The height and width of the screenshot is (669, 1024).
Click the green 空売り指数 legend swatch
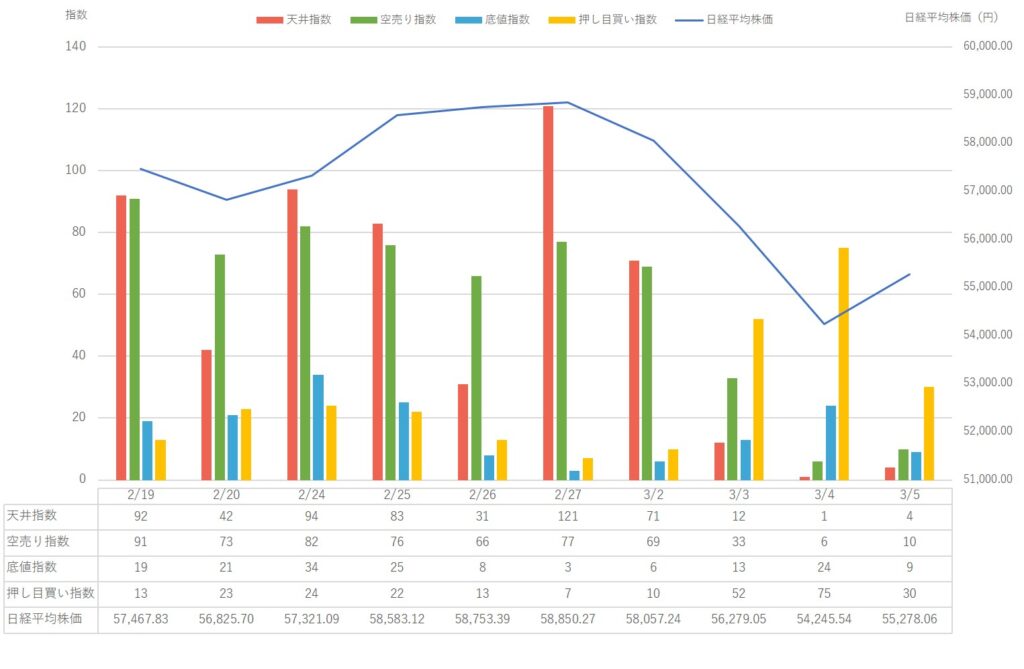[364, 19]
